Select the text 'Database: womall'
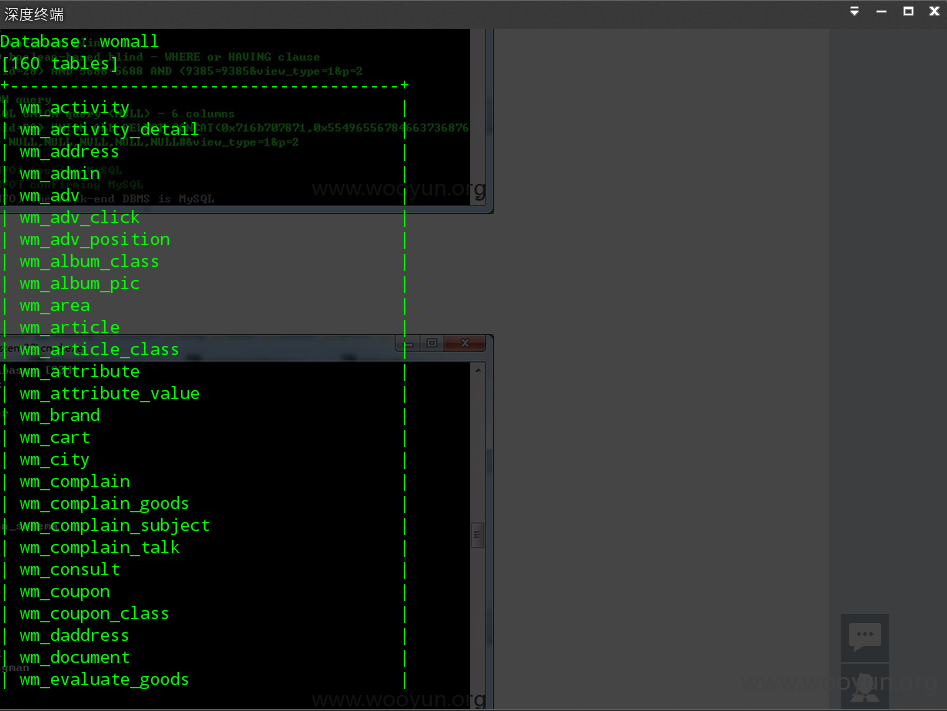This screenshot has width=947, height=711. [79, 41]
